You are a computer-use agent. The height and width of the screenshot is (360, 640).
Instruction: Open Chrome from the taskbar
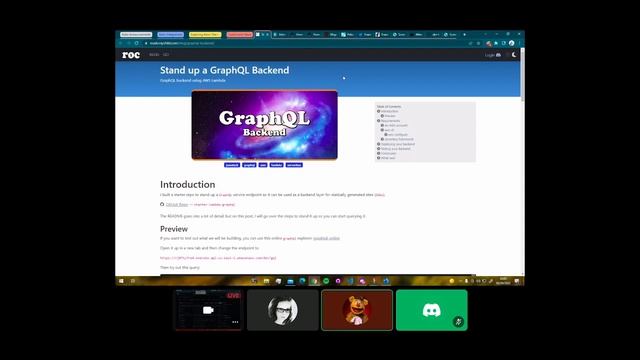point(314,281)
